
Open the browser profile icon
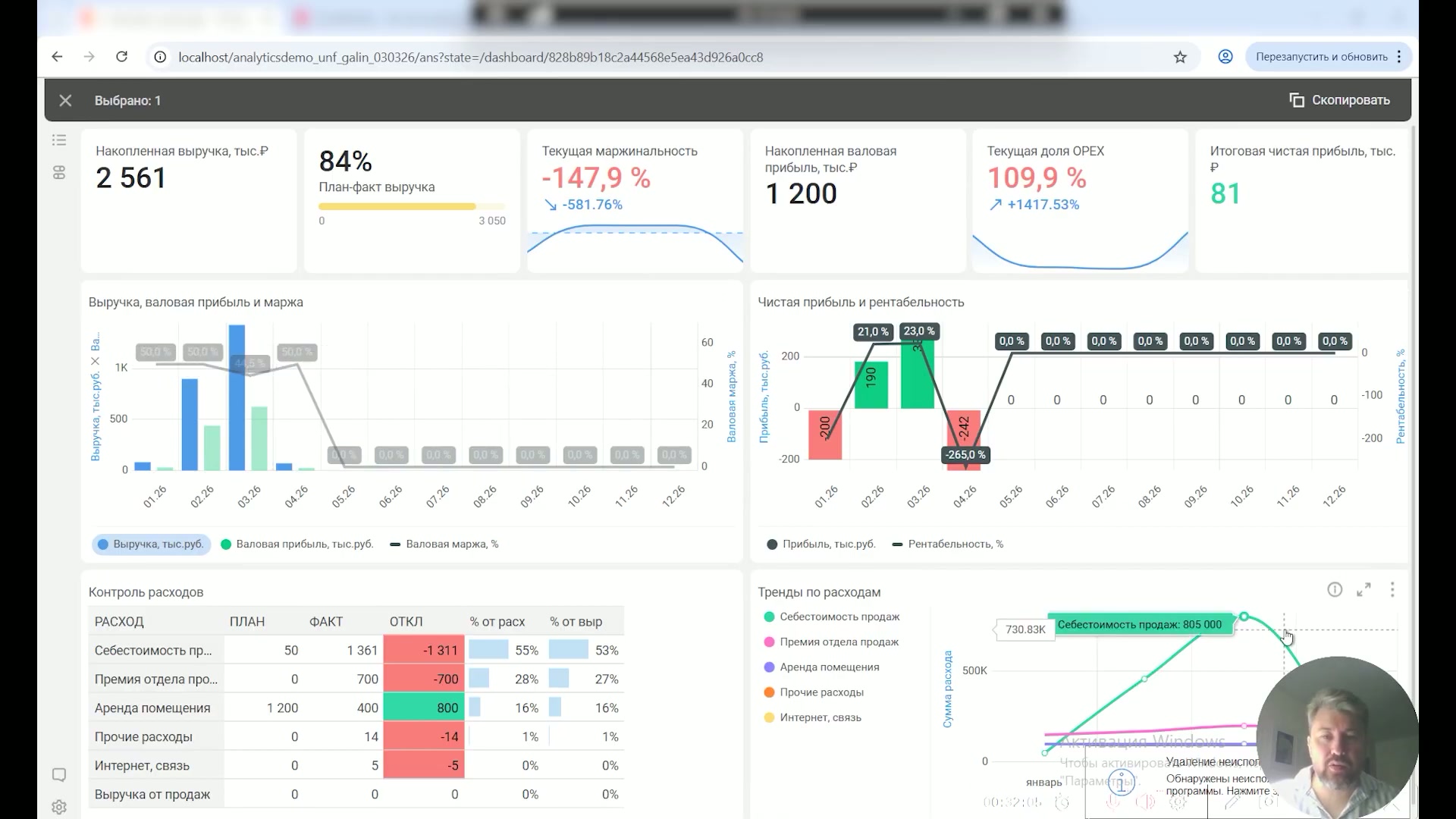[1225, 57]
